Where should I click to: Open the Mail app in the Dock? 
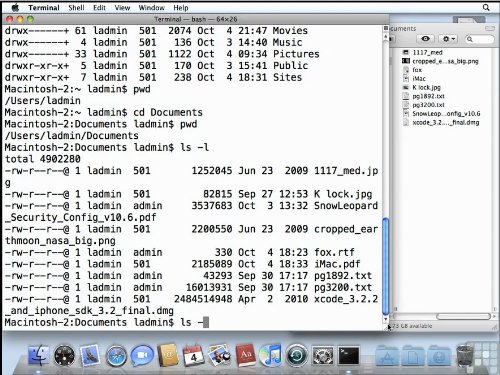pos(89,355)
